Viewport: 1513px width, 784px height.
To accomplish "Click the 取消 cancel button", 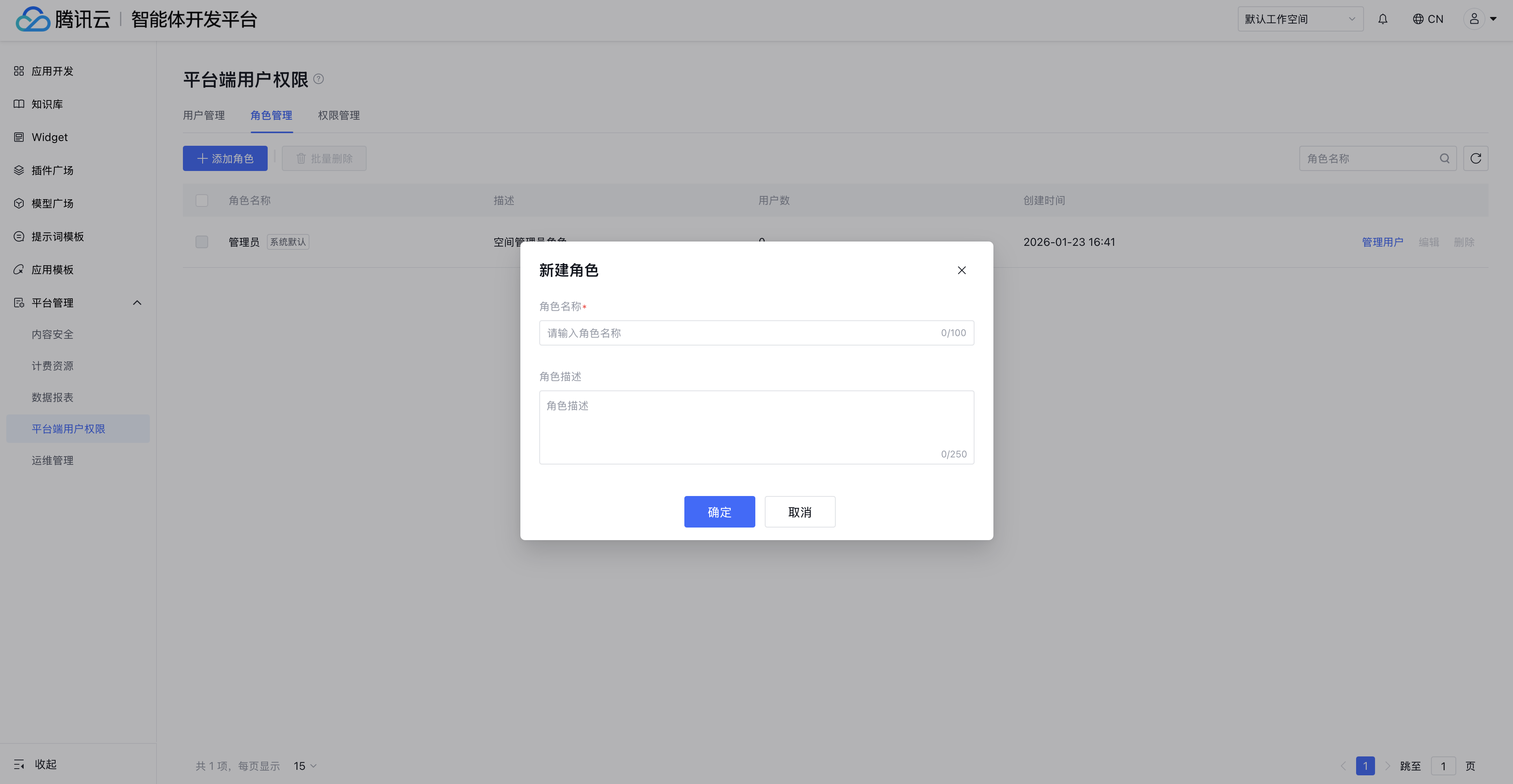I will (x=799, y=512).
